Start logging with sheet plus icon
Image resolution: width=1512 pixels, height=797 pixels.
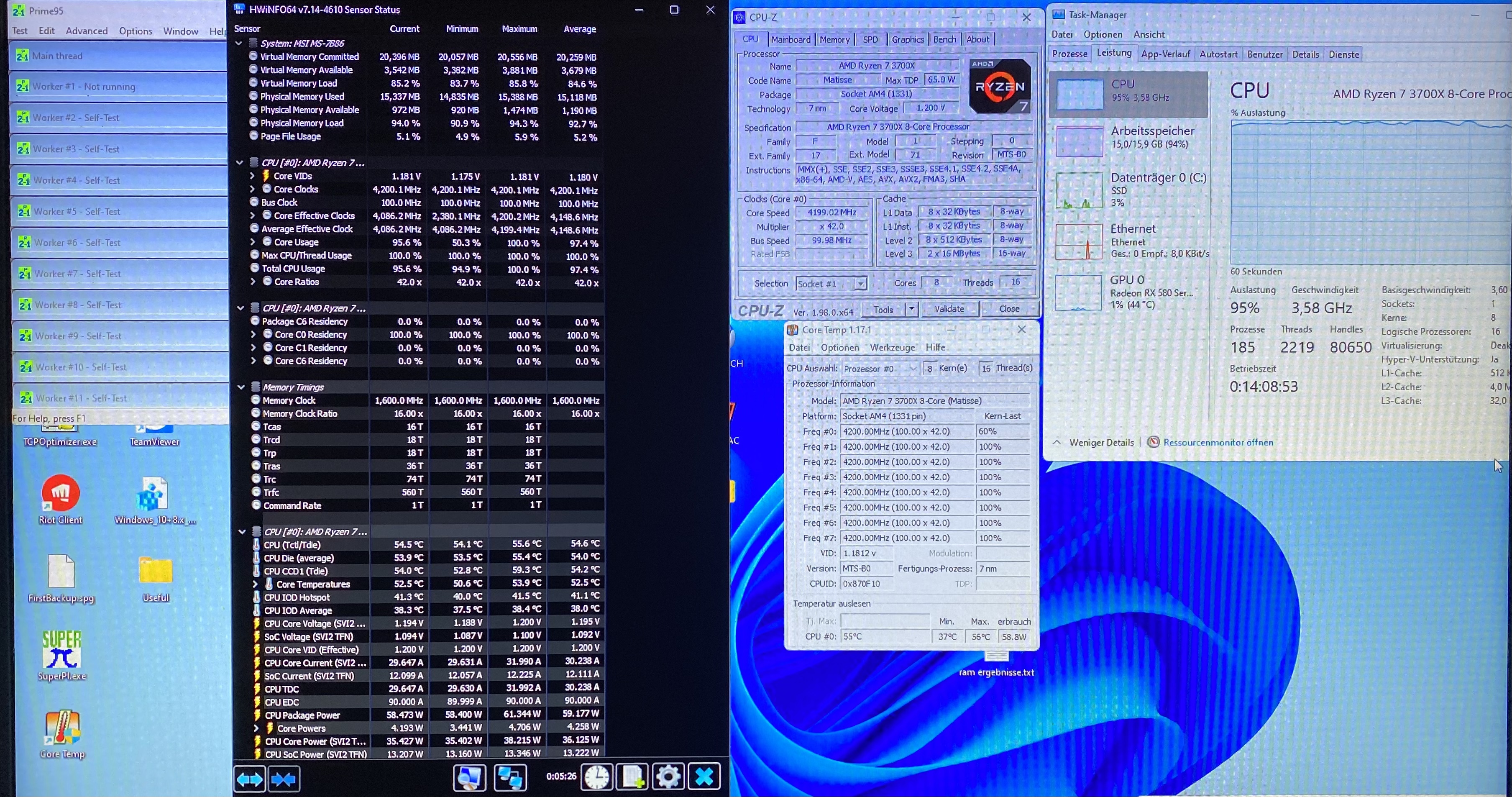click(x=632, y=777)
